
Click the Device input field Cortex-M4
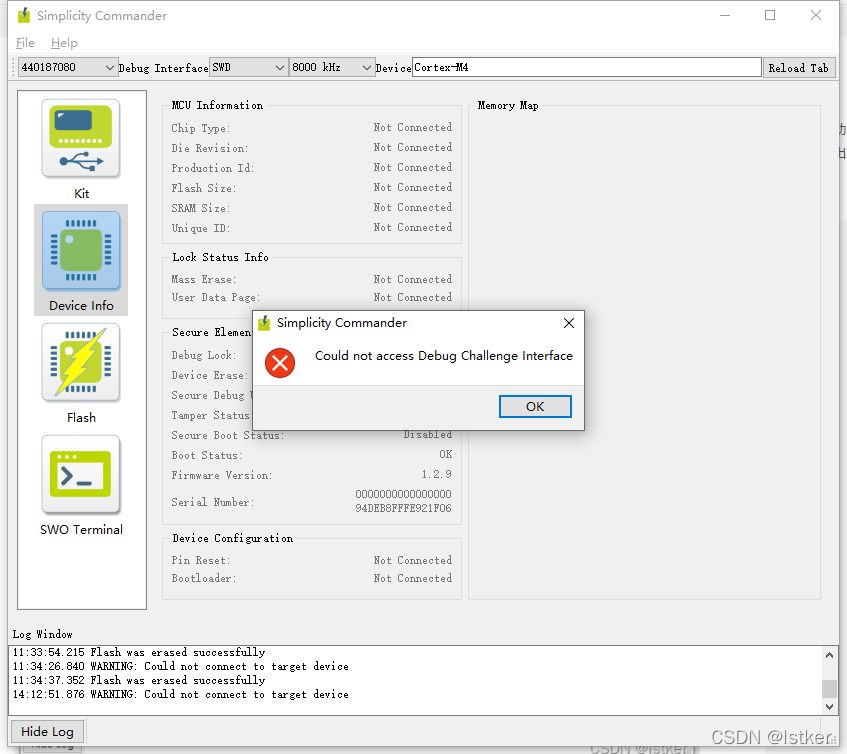pos(587,68)
